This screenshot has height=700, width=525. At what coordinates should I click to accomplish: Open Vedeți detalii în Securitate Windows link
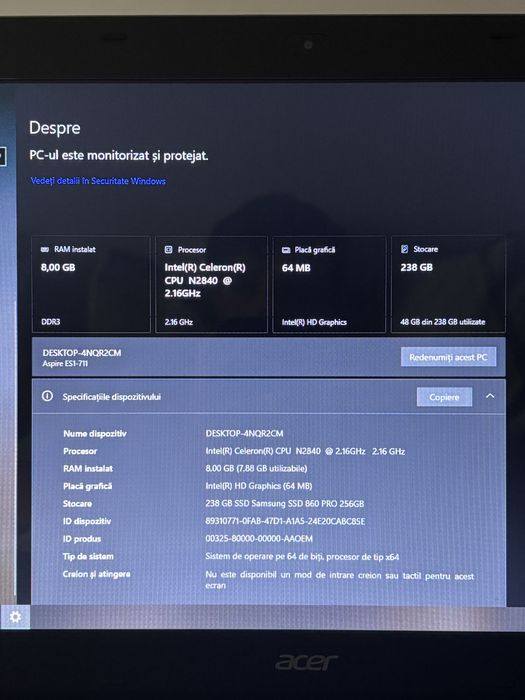98,181
